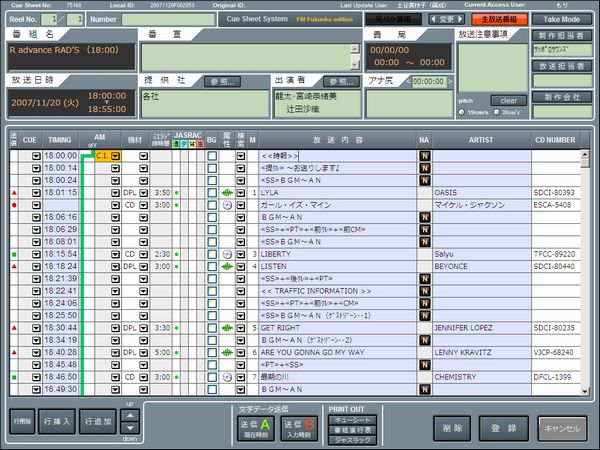600x450 pixels.
Task: Click red triangle marker in GET RIGHT row
Action: (x=14, y=328)
